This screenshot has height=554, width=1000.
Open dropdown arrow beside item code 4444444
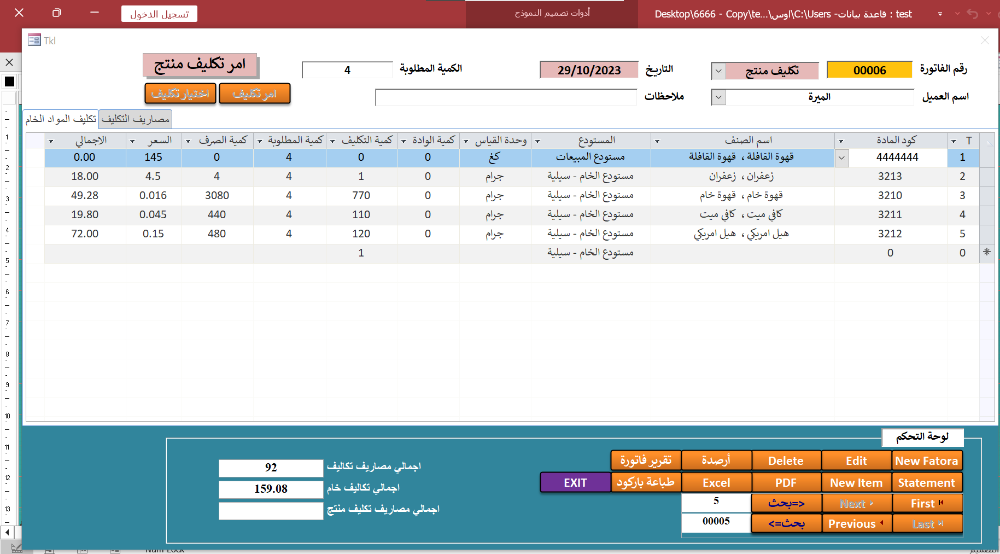tap(840, 158)
